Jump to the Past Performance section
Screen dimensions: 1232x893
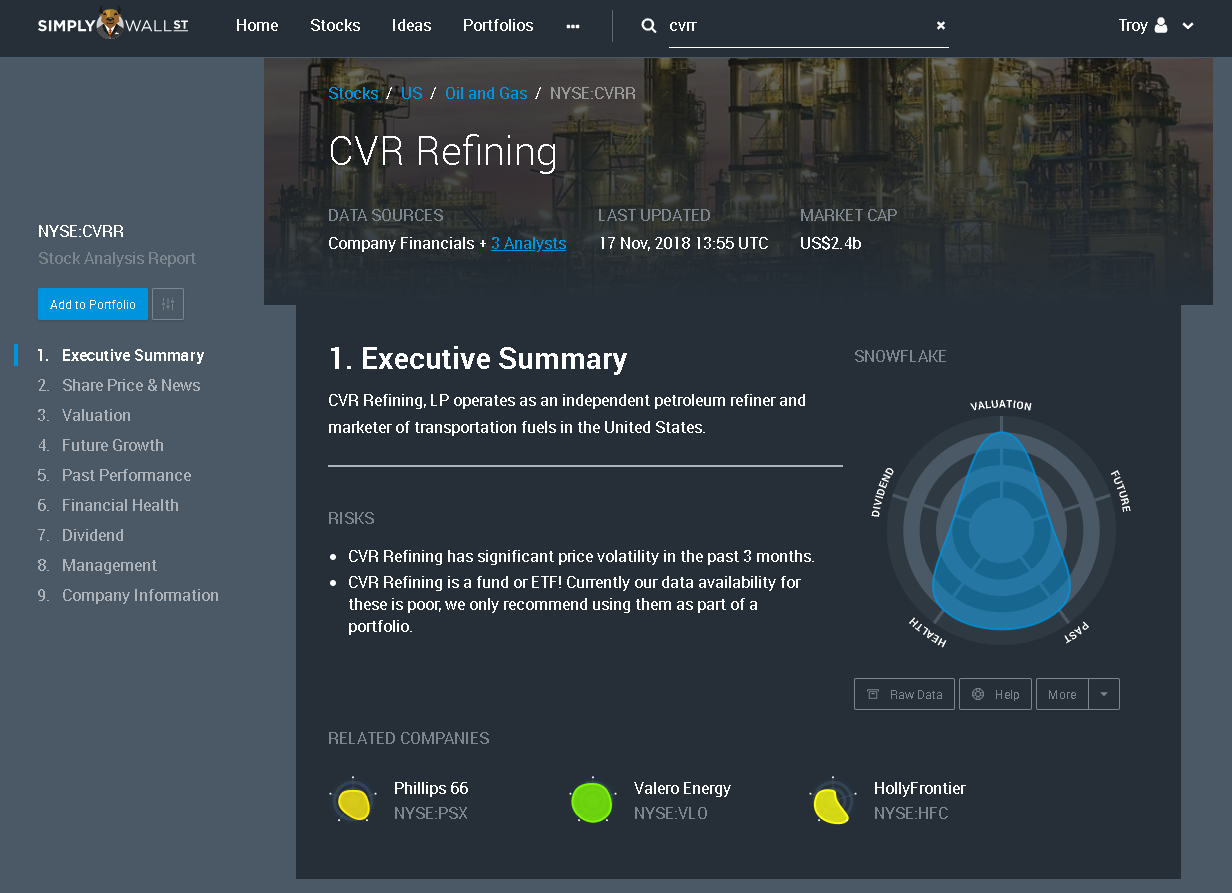126,475
